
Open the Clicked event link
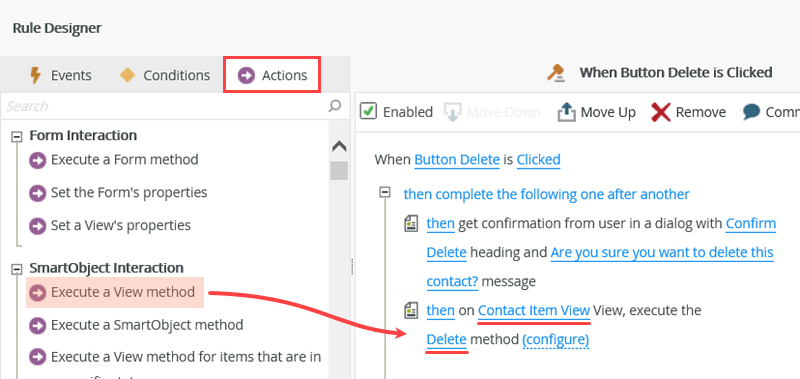coord(538,160)
